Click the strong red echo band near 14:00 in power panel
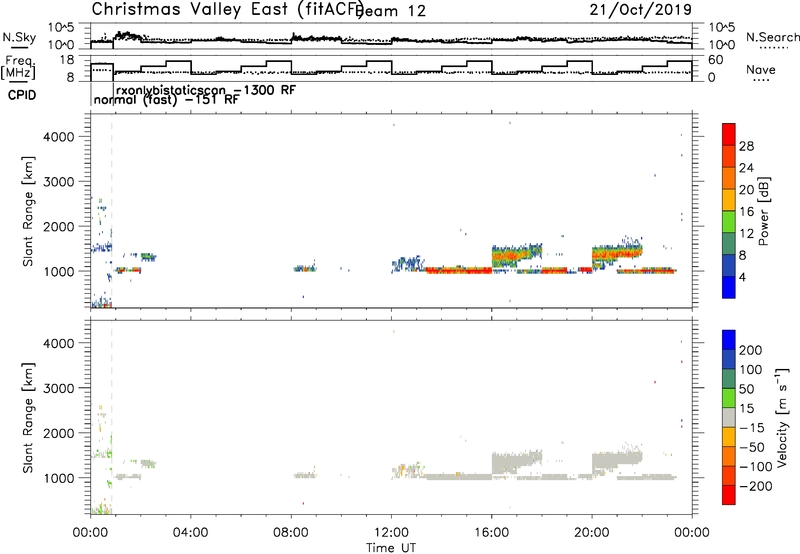The image size is (800, 554). (458, 270)
